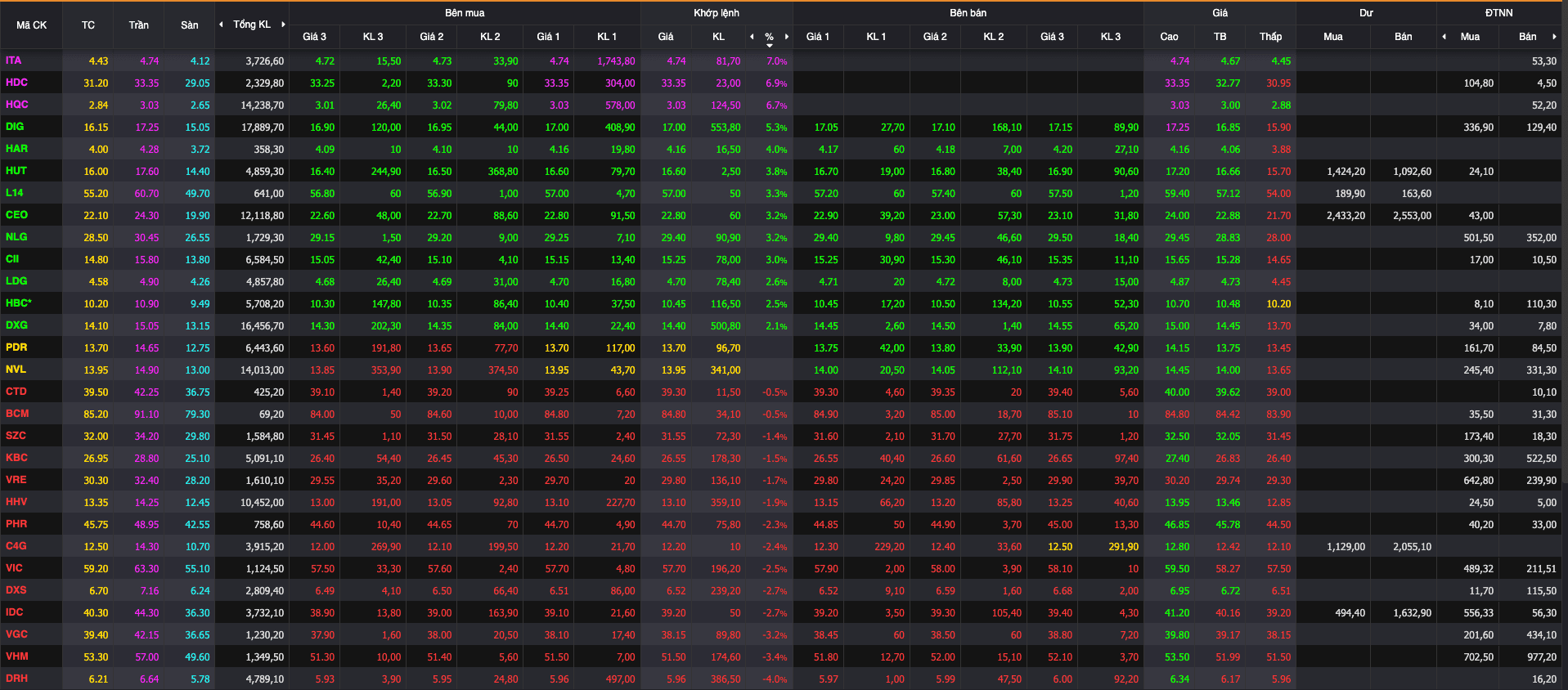Choose the C4G stock symbol
This screenshot has height=690, width=1568.
[x=16, y=546]
